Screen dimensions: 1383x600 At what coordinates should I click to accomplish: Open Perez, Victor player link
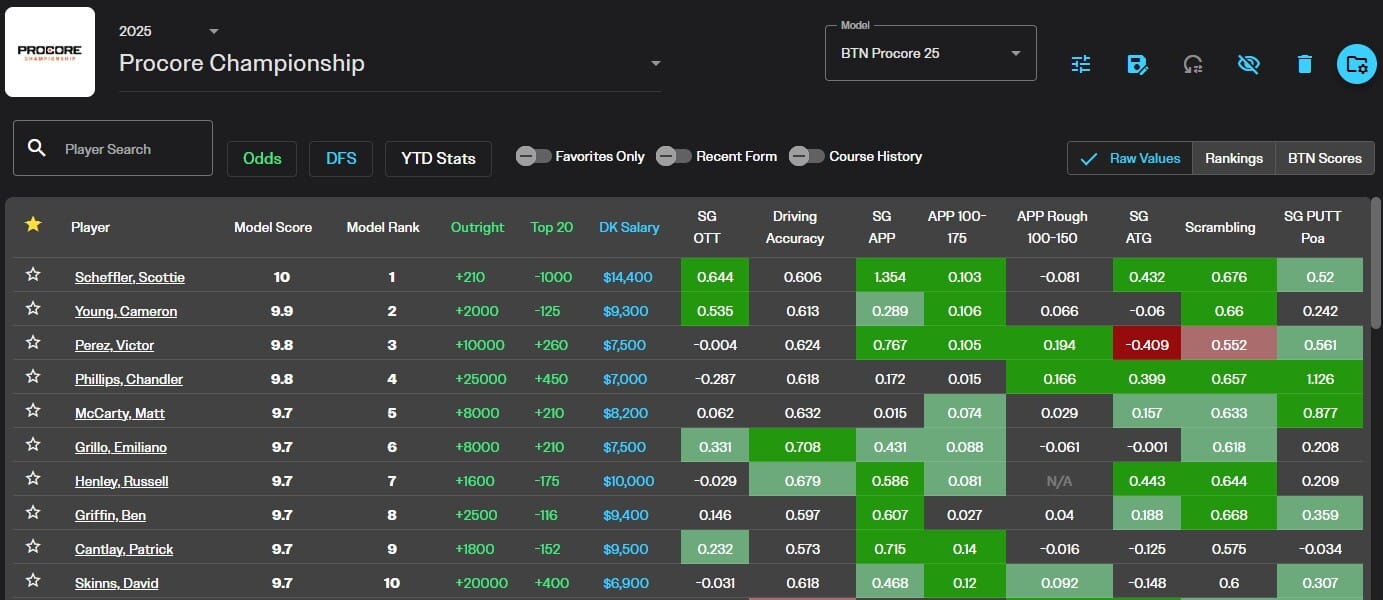[x=115, y=345]
